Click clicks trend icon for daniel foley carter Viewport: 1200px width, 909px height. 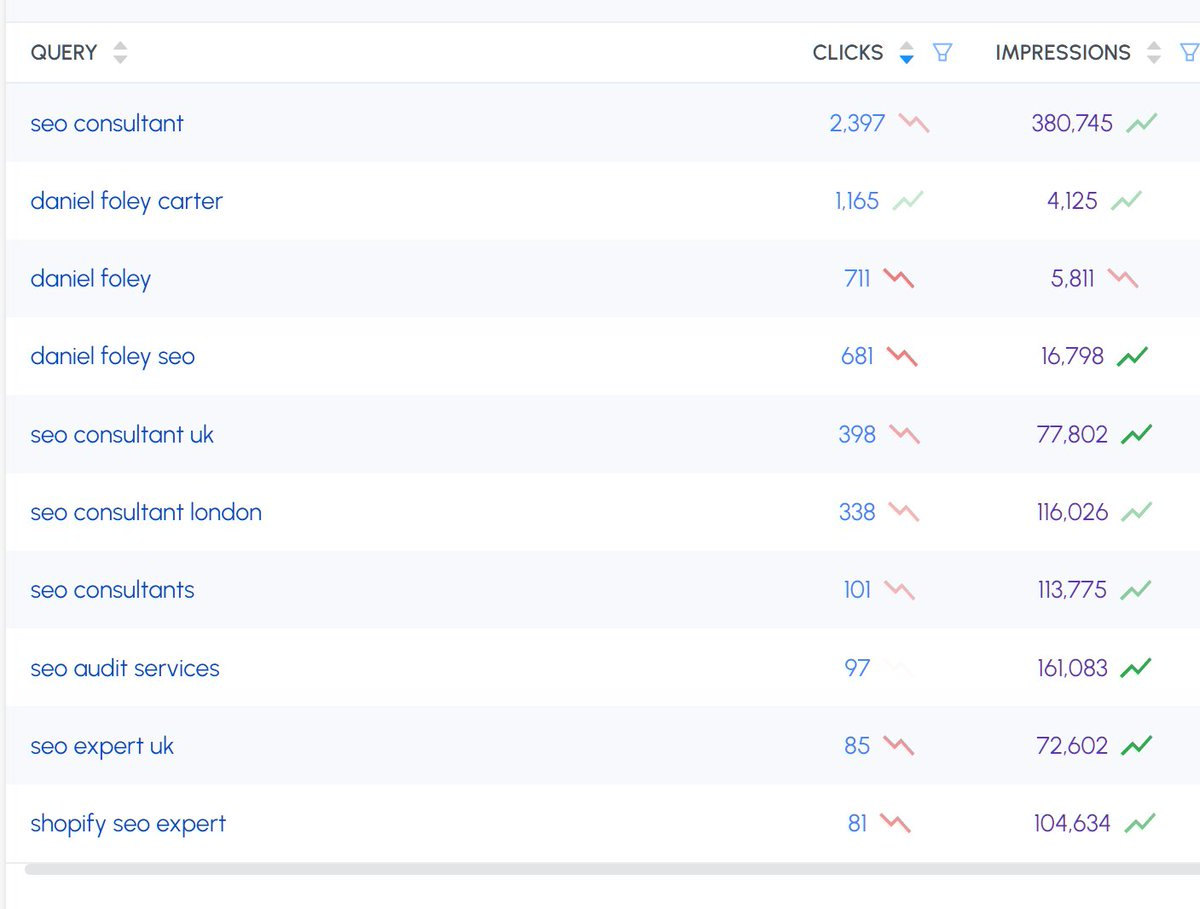coord(908,201)
